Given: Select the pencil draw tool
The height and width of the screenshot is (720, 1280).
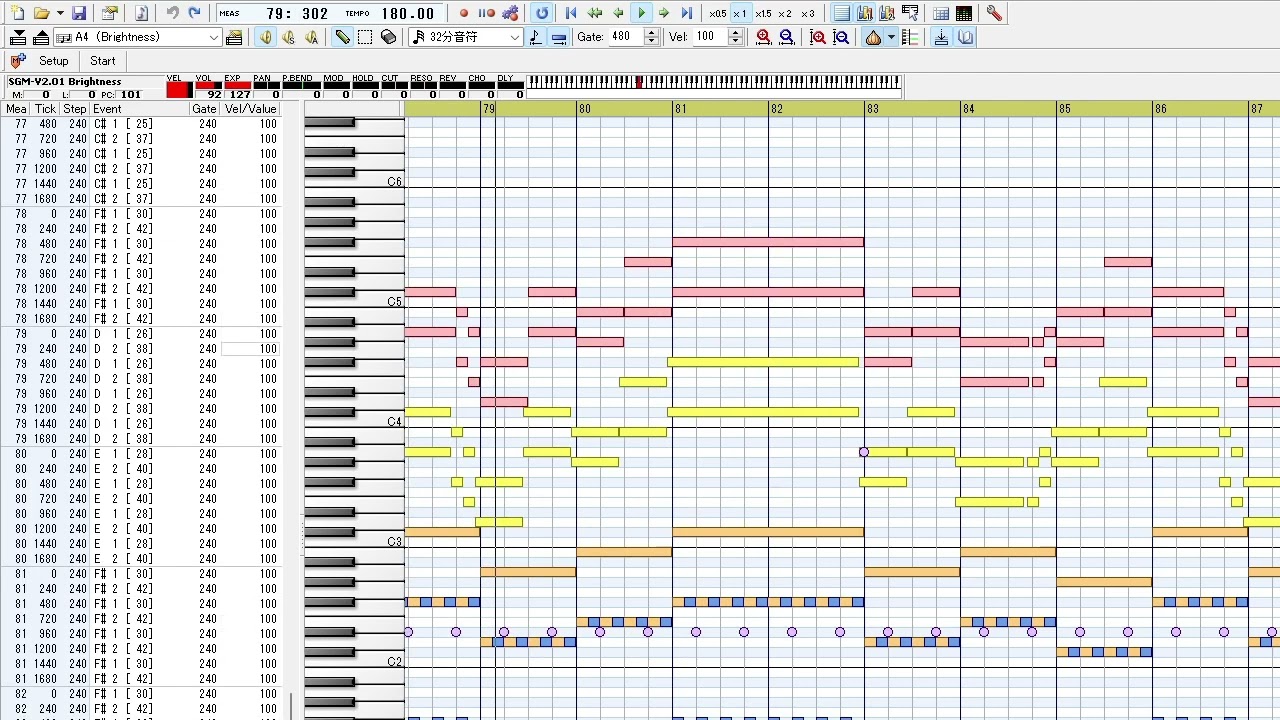Looking at the screenshot, I should pos(342,37).
